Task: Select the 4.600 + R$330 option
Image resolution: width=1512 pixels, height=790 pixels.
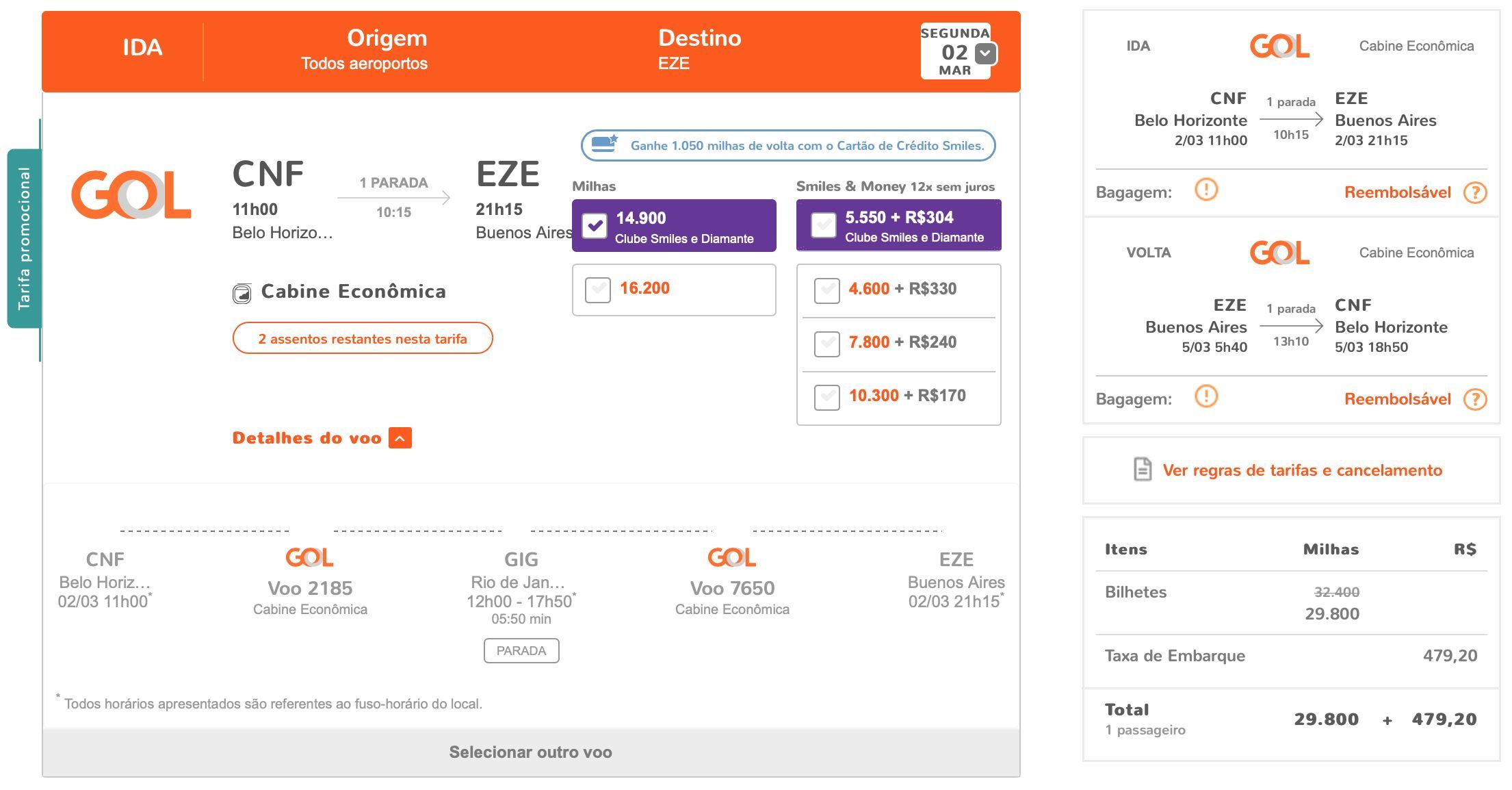Action: click(827, 290)
